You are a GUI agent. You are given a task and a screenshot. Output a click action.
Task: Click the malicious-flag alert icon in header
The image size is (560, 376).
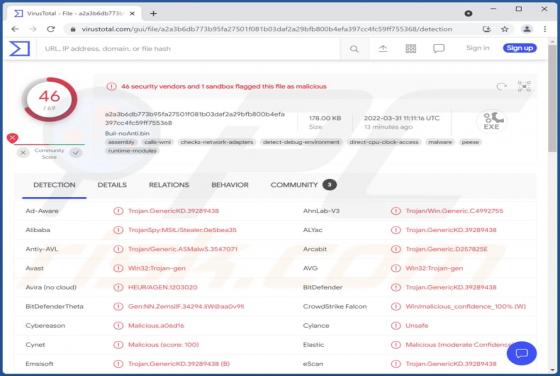[111, 86]
